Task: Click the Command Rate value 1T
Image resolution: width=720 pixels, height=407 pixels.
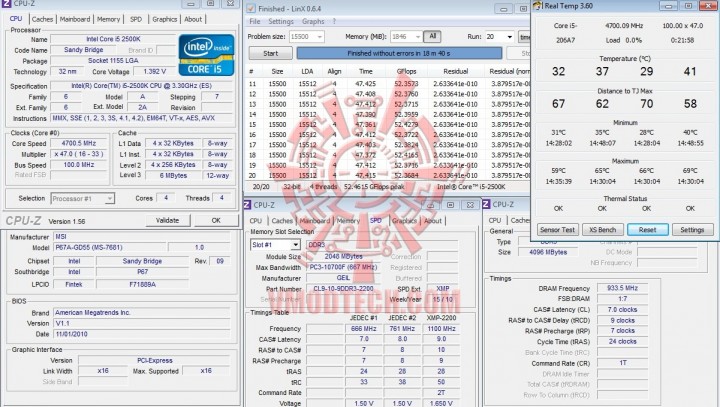Action: coord(622,363)
